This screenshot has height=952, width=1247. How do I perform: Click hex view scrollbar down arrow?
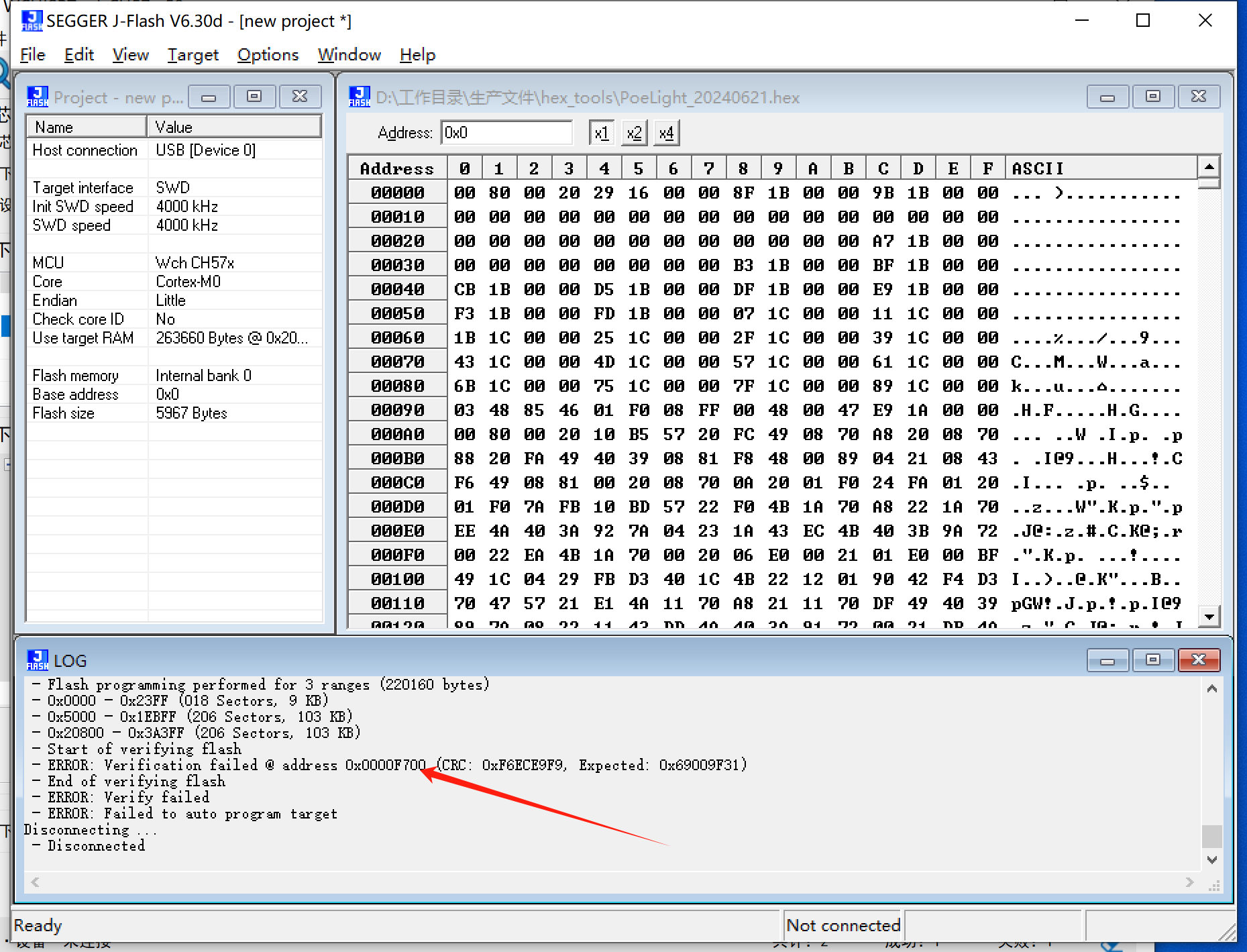coord(1209,616)
